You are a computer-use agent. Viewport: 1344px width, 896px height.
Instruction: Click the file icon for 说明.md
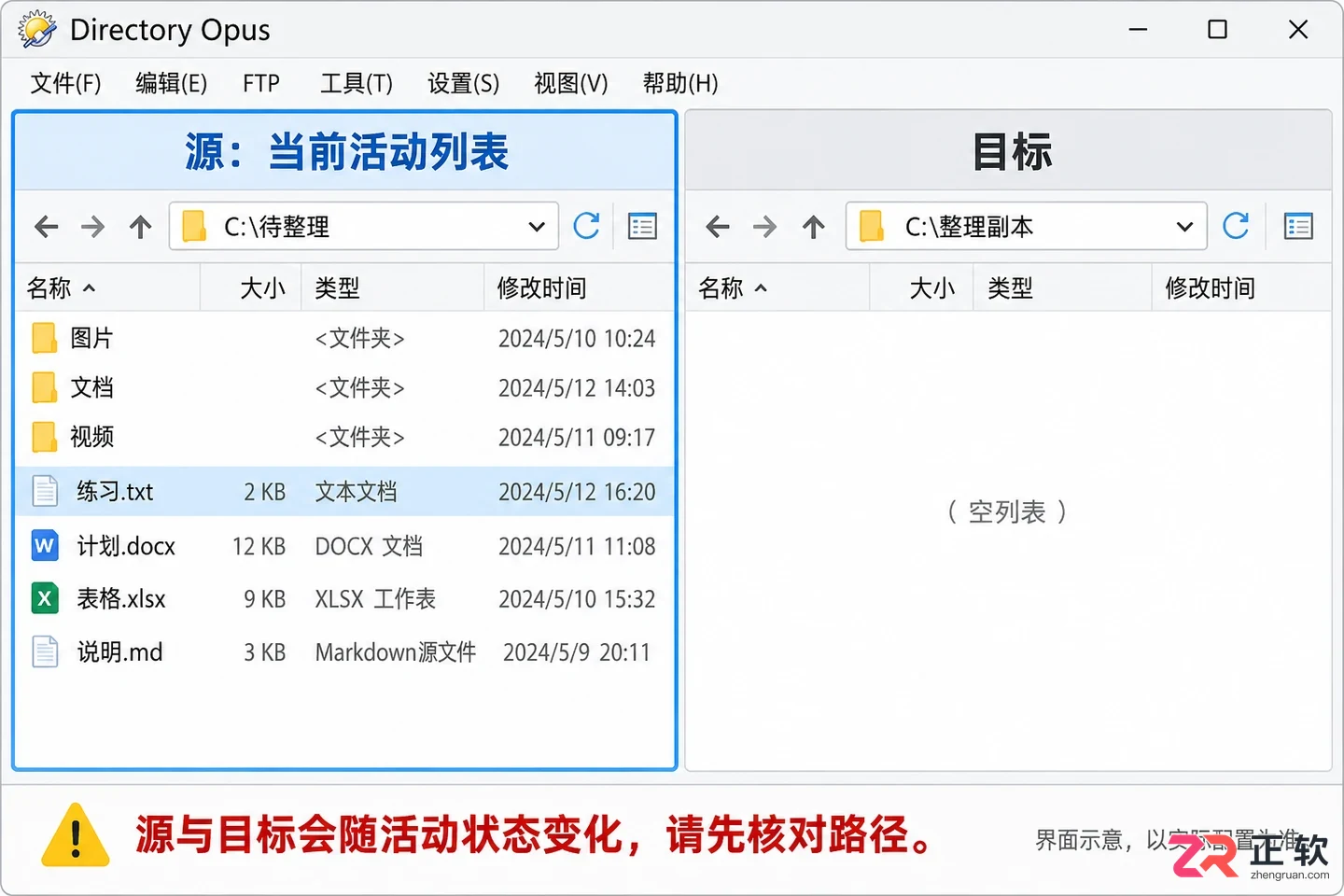(x=45, y=651)
